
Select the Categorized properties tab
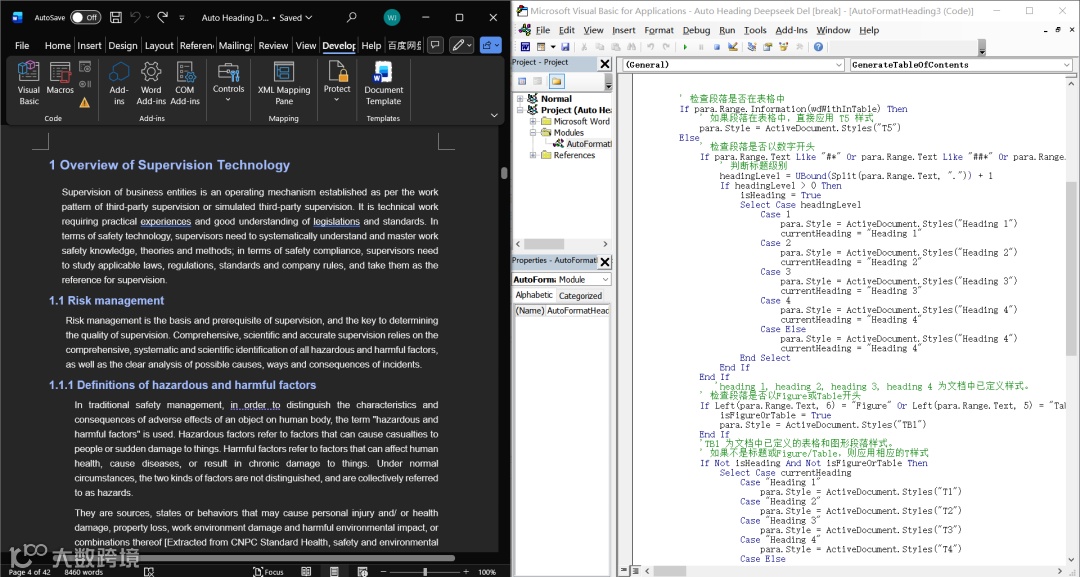(x=580, y=295)
